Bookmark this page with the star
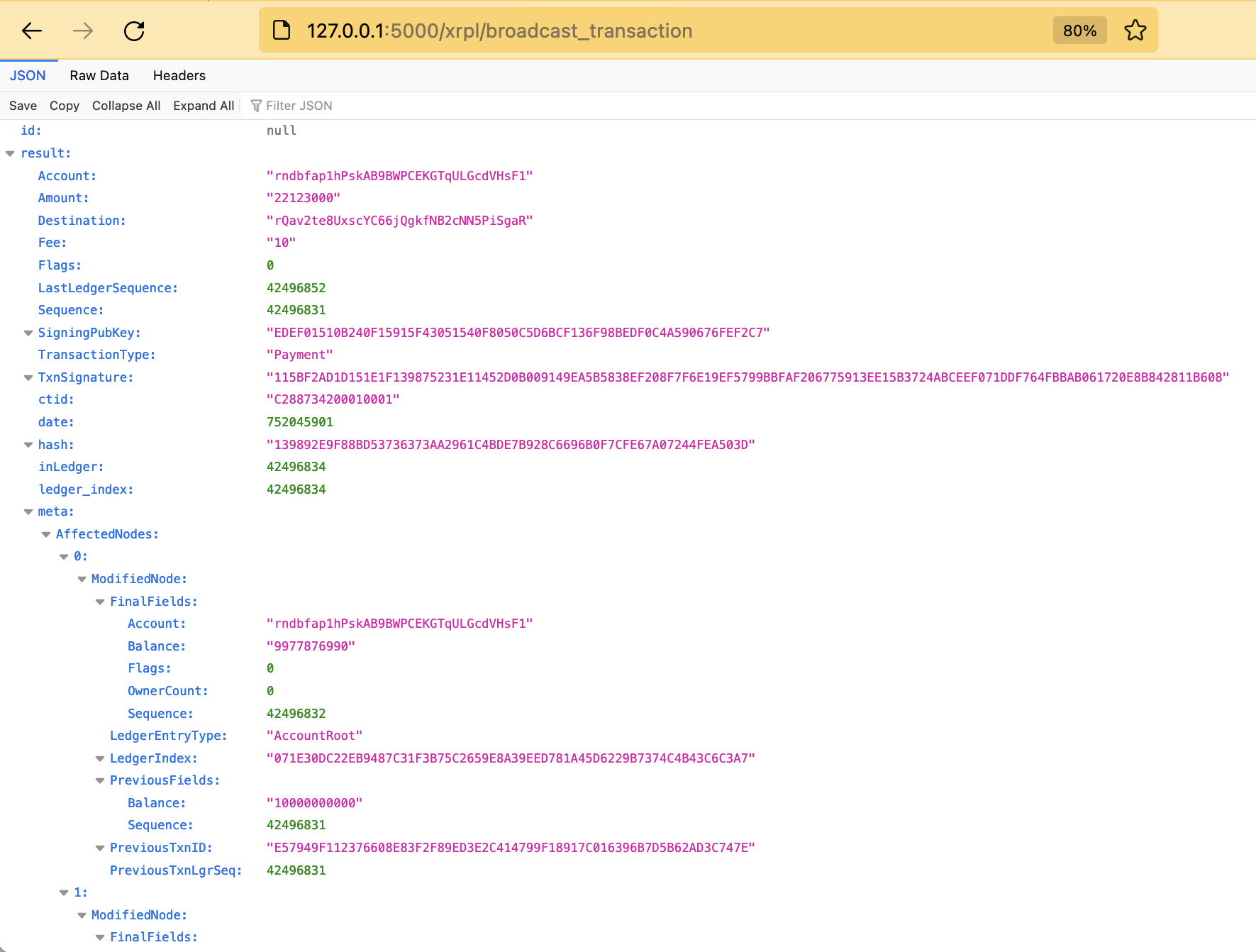 (1135, 31)
